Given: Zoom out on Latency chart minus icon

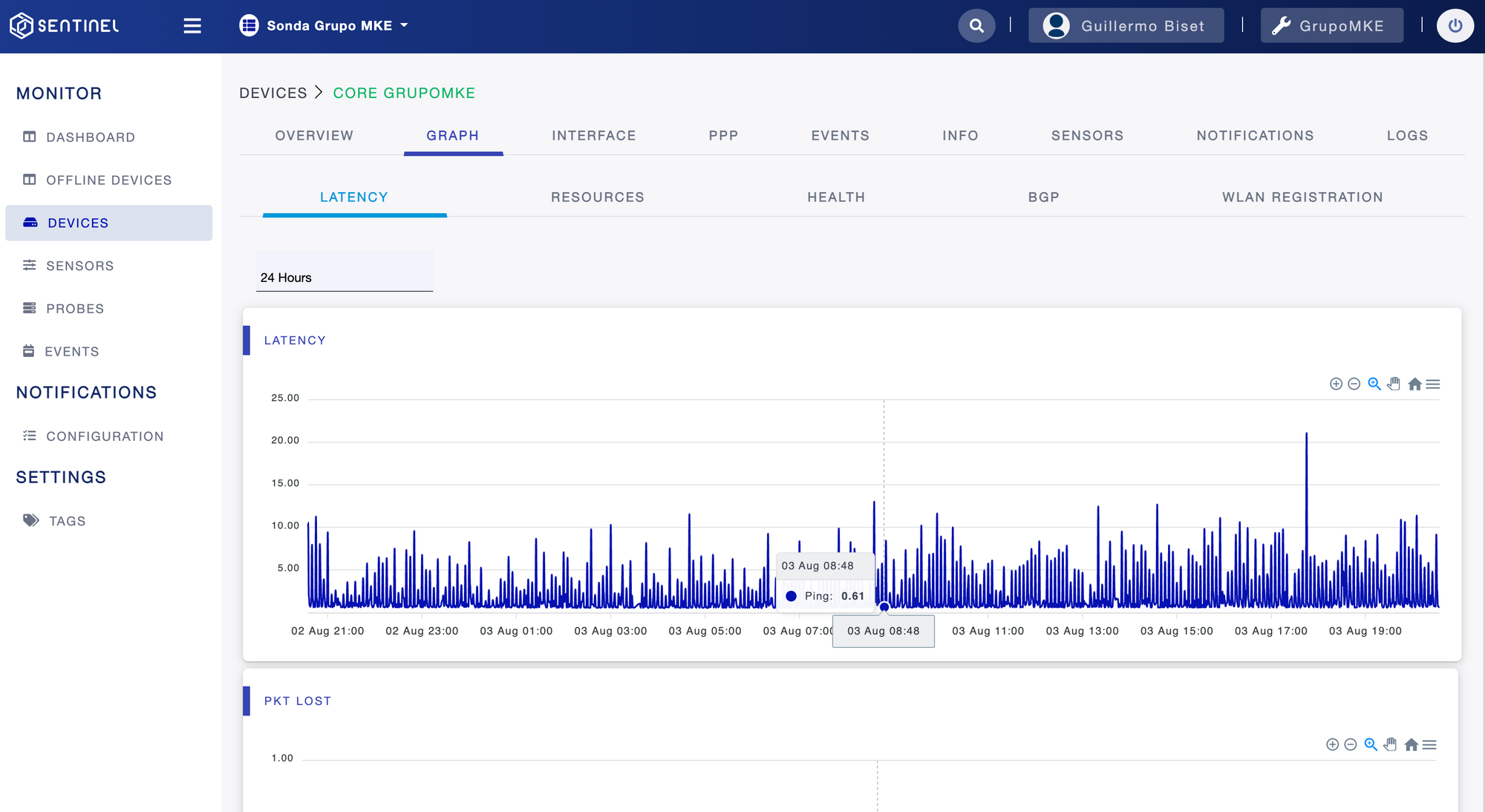Looking at the screenshot, I should (1354, 384).
